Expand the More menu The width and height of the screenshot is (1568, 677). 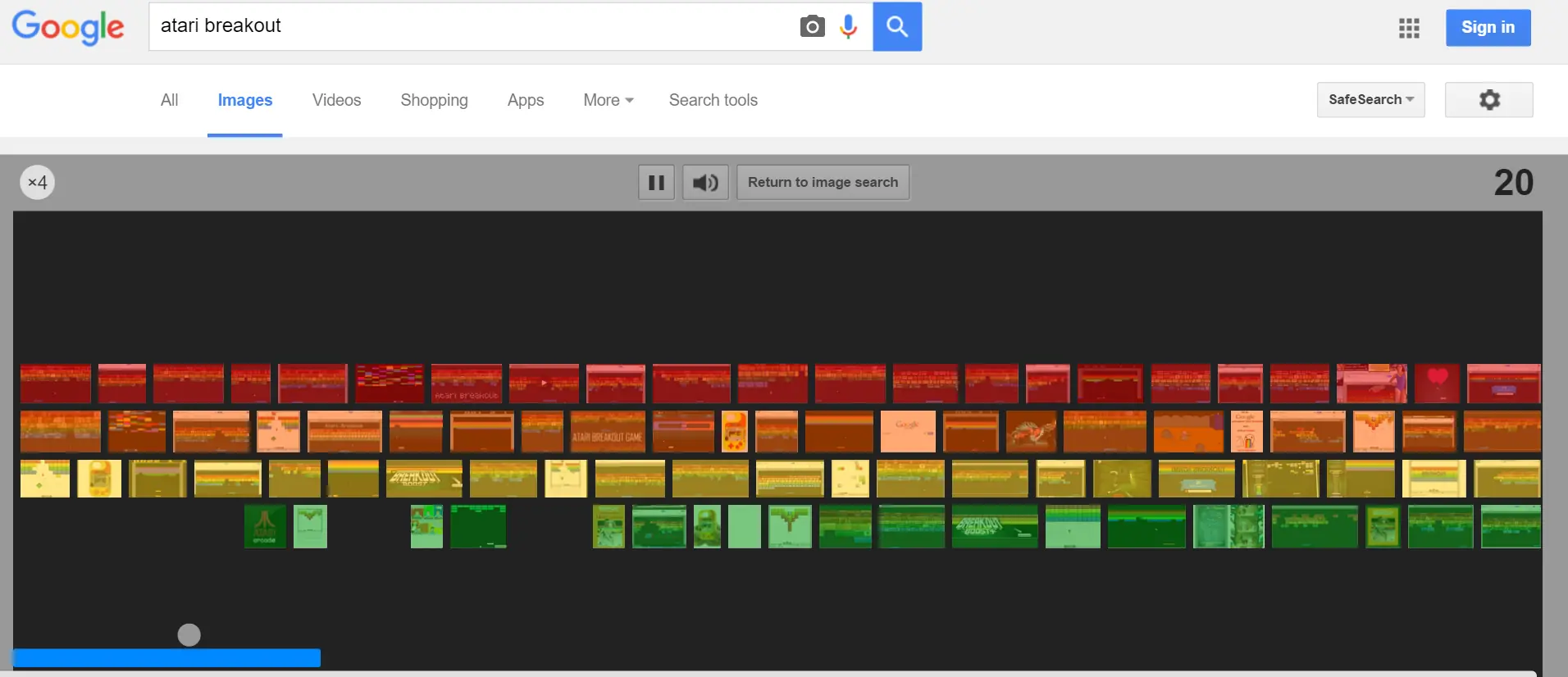(x=609, y=100)
